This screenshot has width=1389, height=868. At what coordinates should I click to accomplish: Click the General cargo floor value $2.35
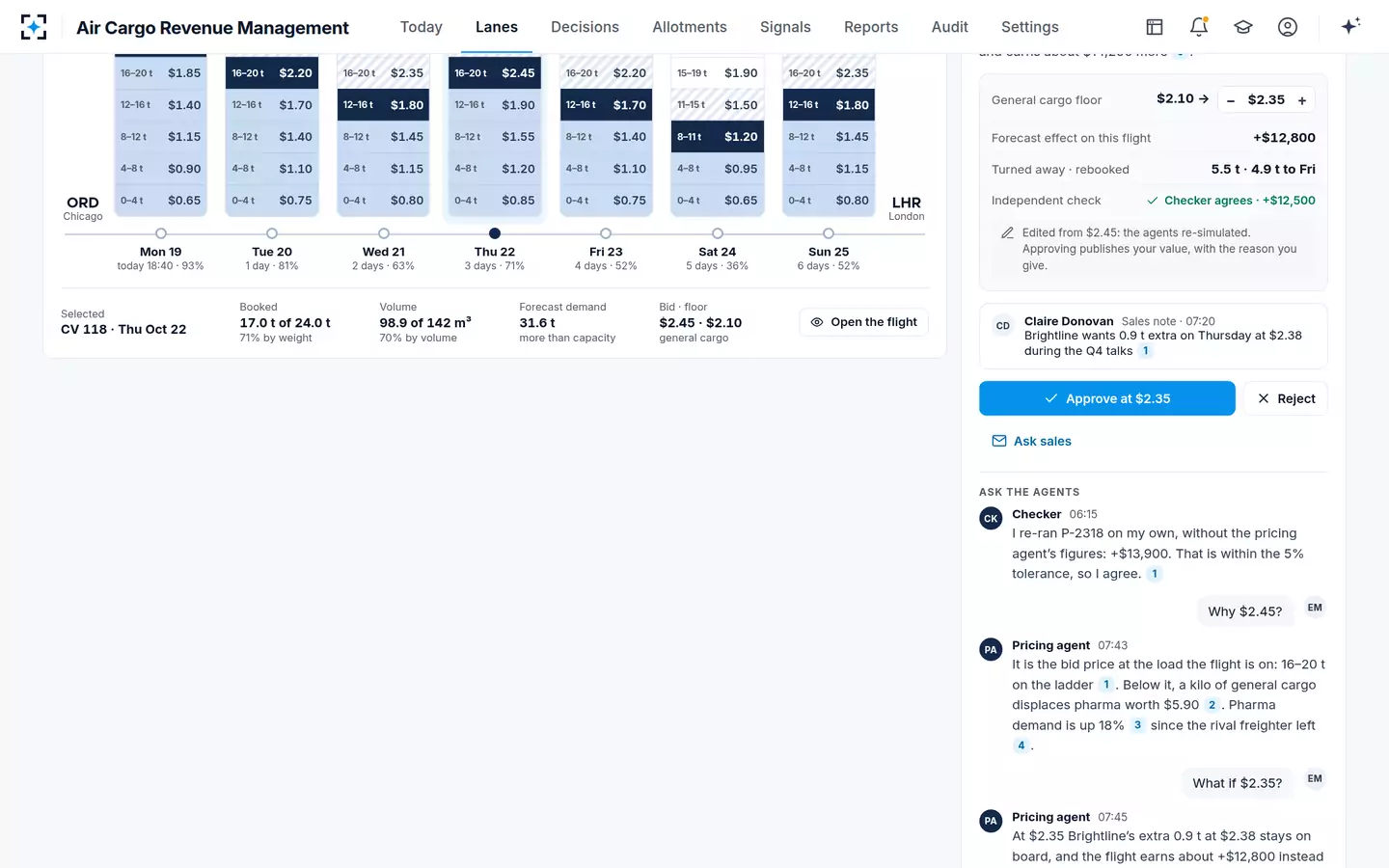[1266, 100]
